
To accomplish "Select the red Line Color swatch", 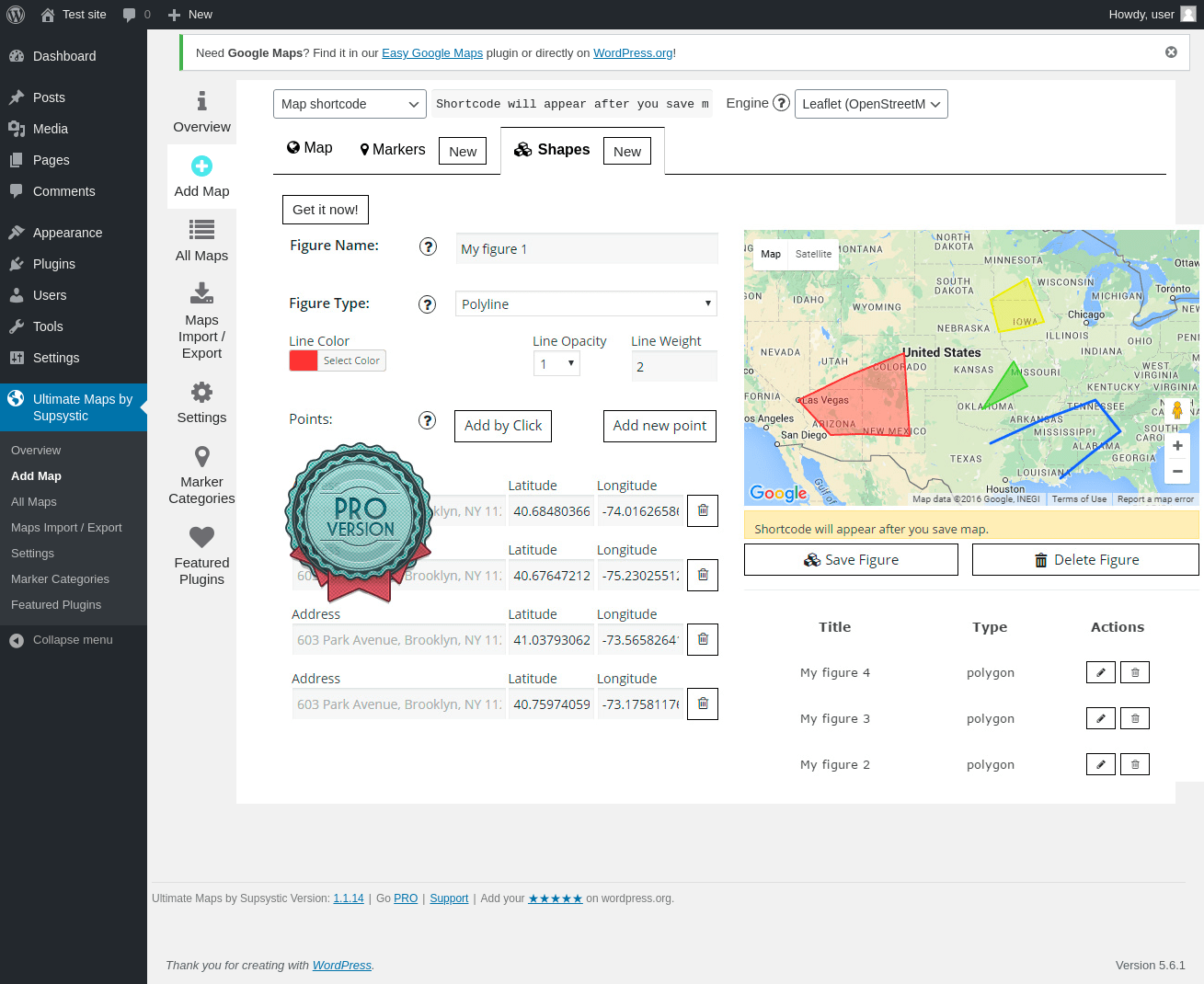I will [x=304, y=360].
